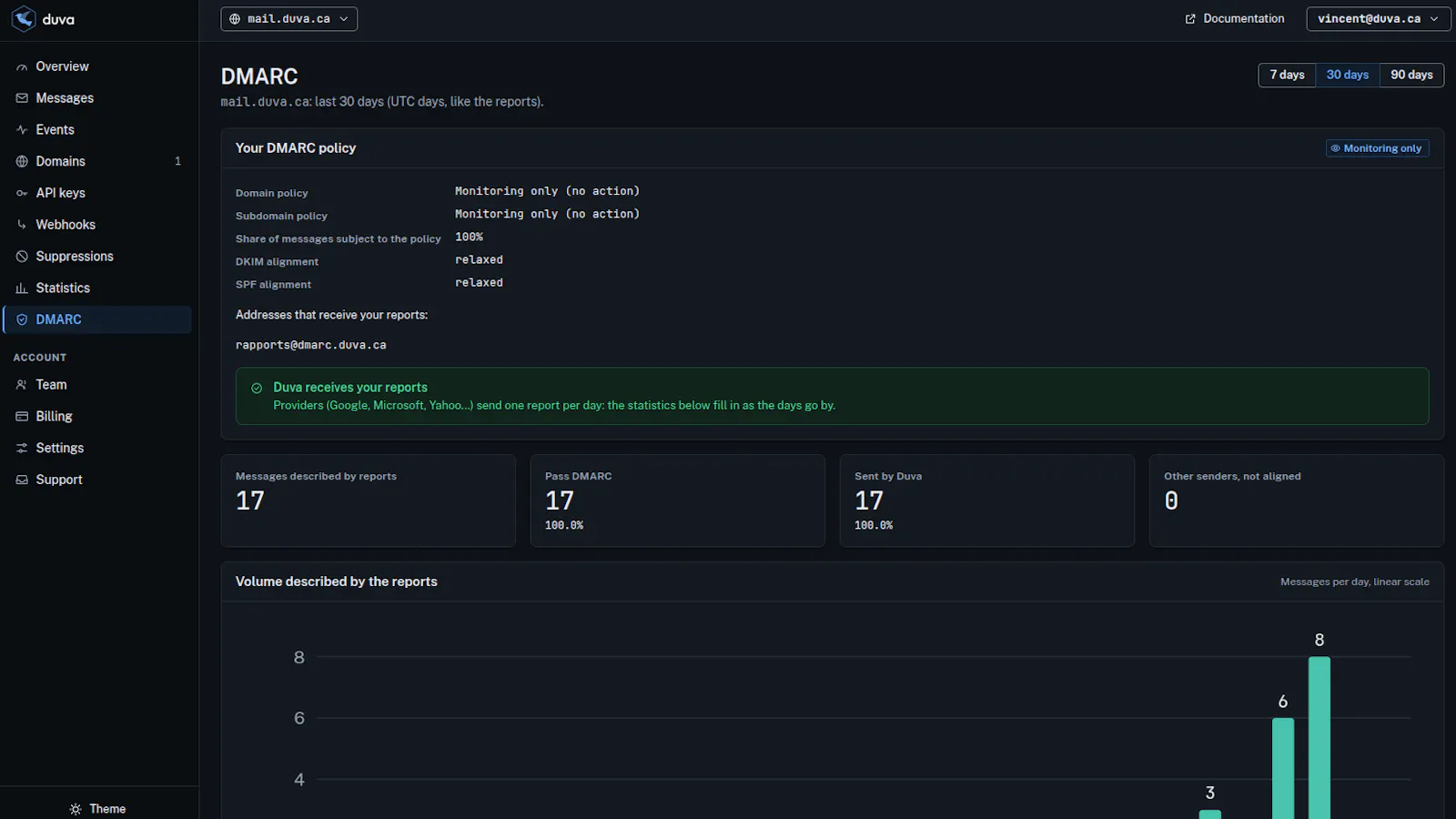This screenshot has width=1456, height=819.
Task: Open the mail.duva.ca domain dropdown
Action: (288, 19)
